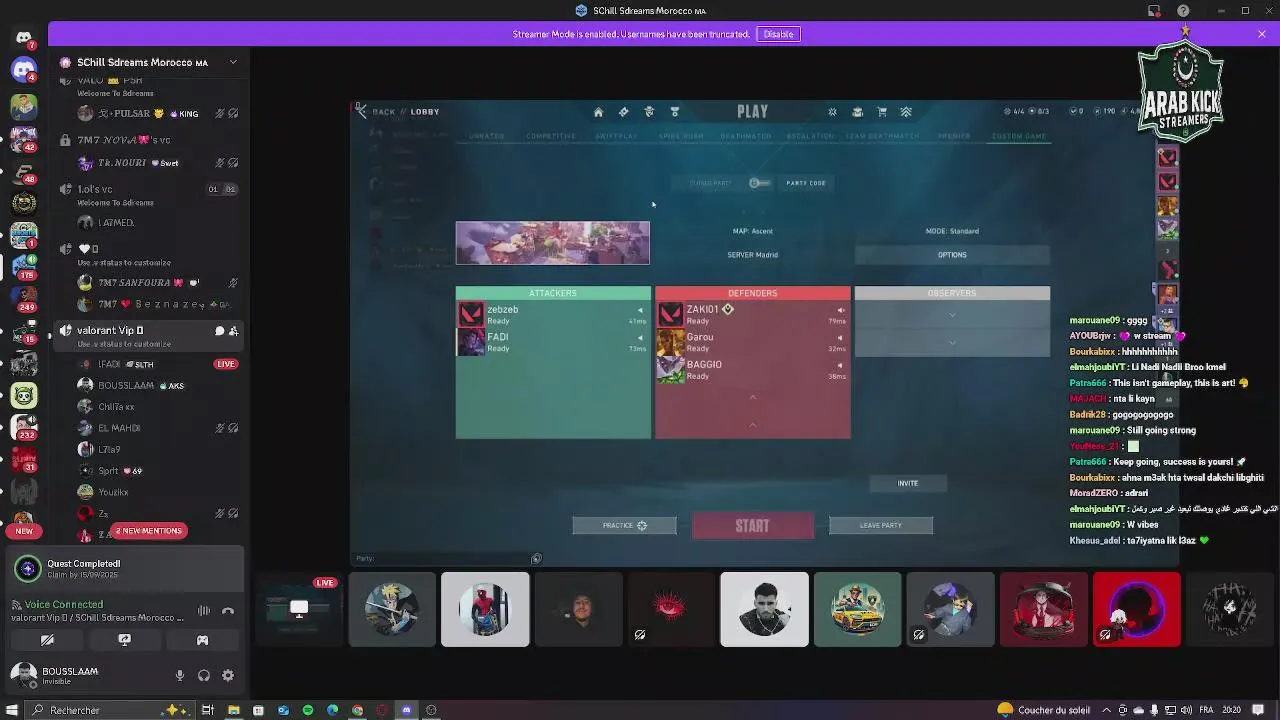The height and width of the screenshot is (720, 1280).
Task: Switch to the Premier mode tab
Action: 954,136
